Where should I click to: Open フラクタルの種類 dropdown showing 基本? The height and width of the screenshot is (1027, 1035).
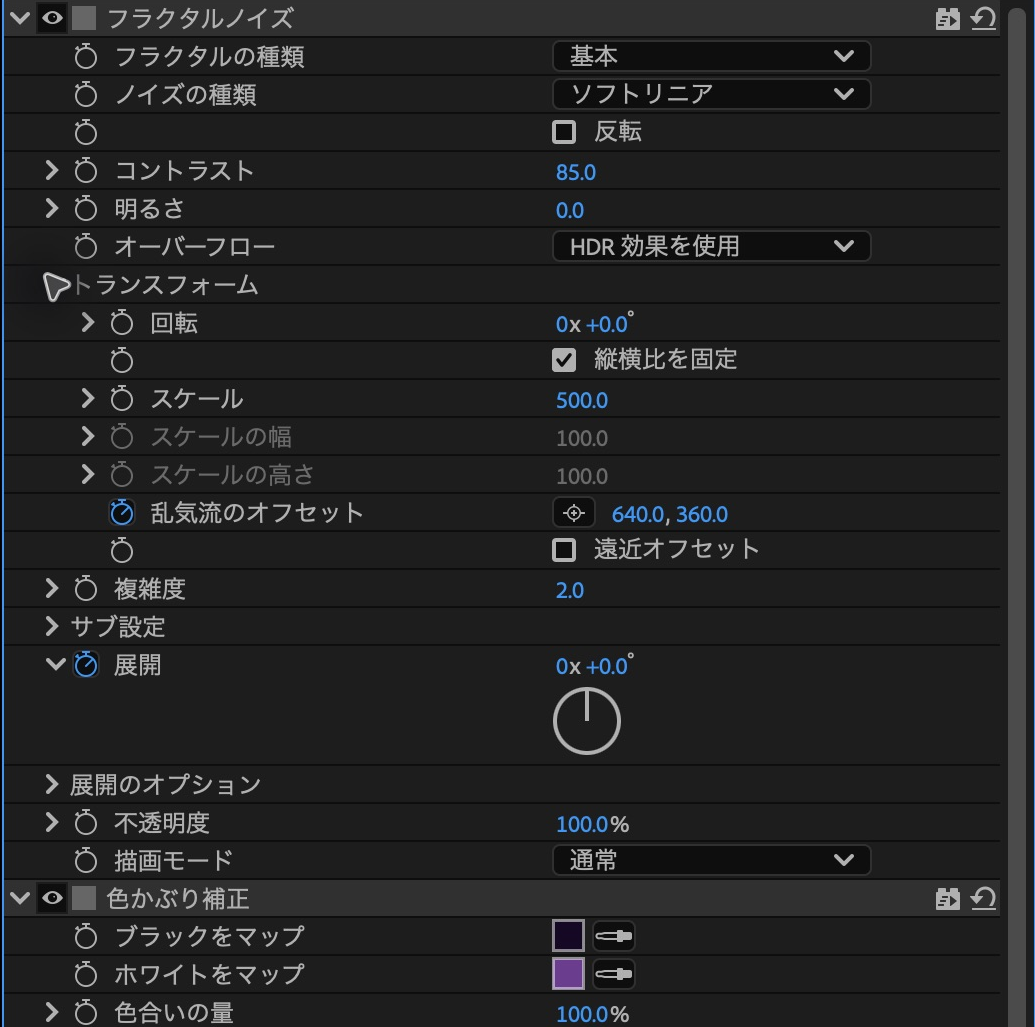tap(711, 56)
